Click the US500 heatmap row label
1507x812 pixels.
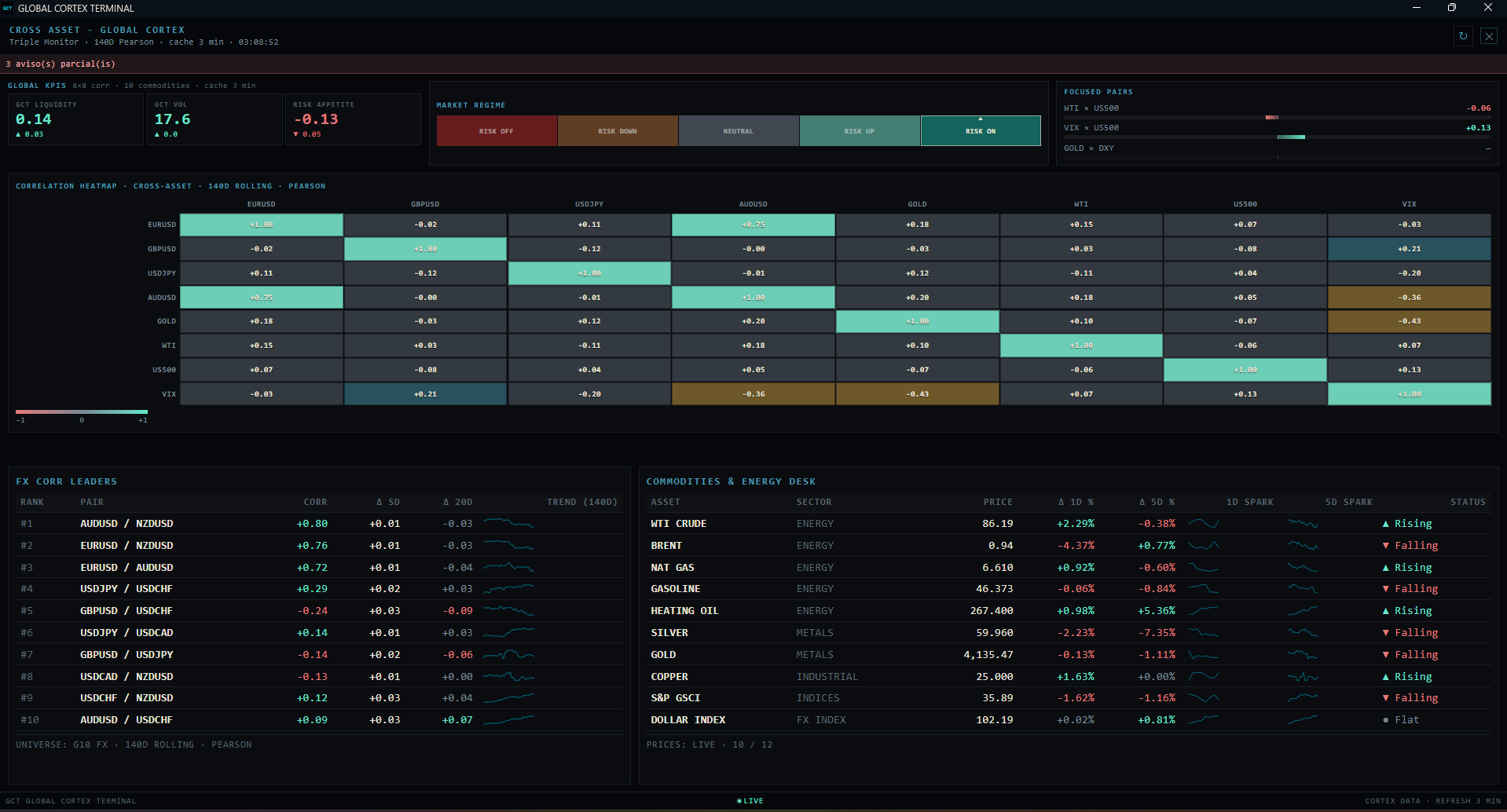coord(164,370)
